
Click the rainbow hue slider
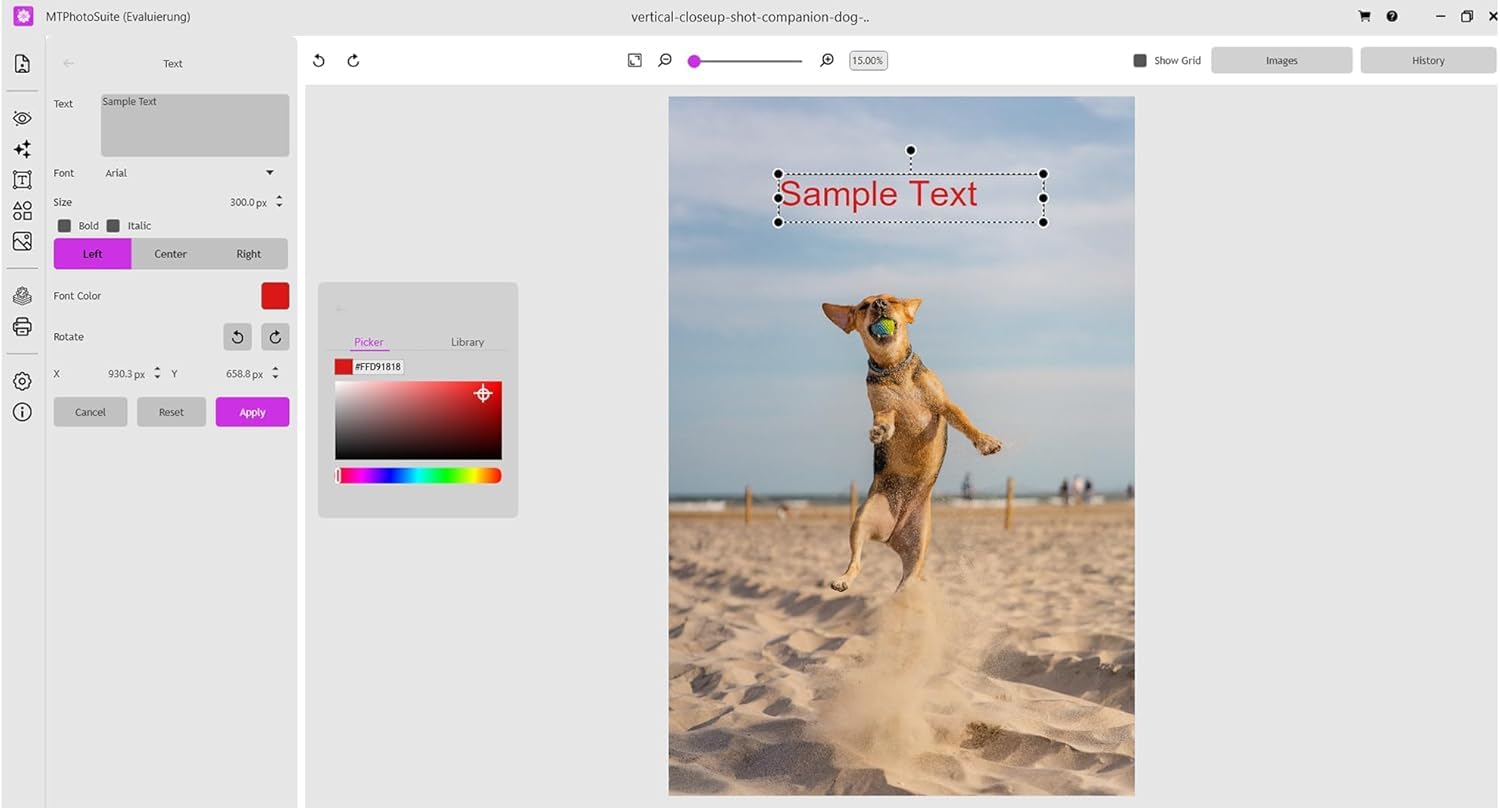tap(418, 476)
